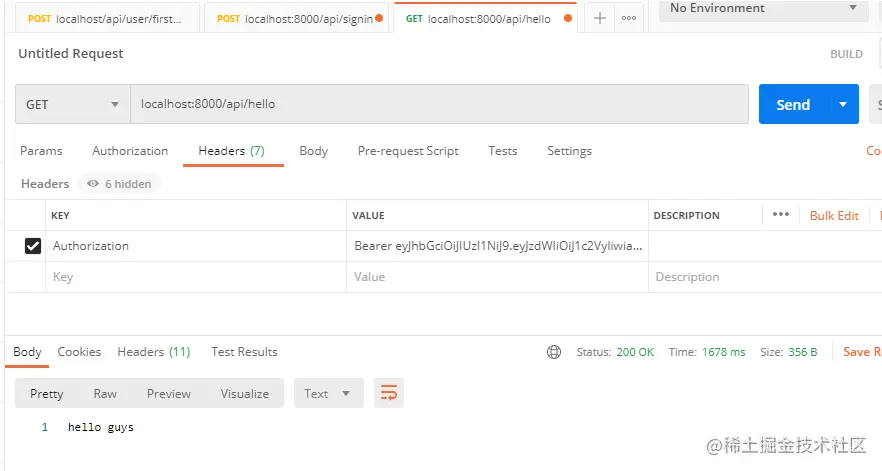Open the request Body tab
Screen dimensions: 882x471
[x=313, y=151]
